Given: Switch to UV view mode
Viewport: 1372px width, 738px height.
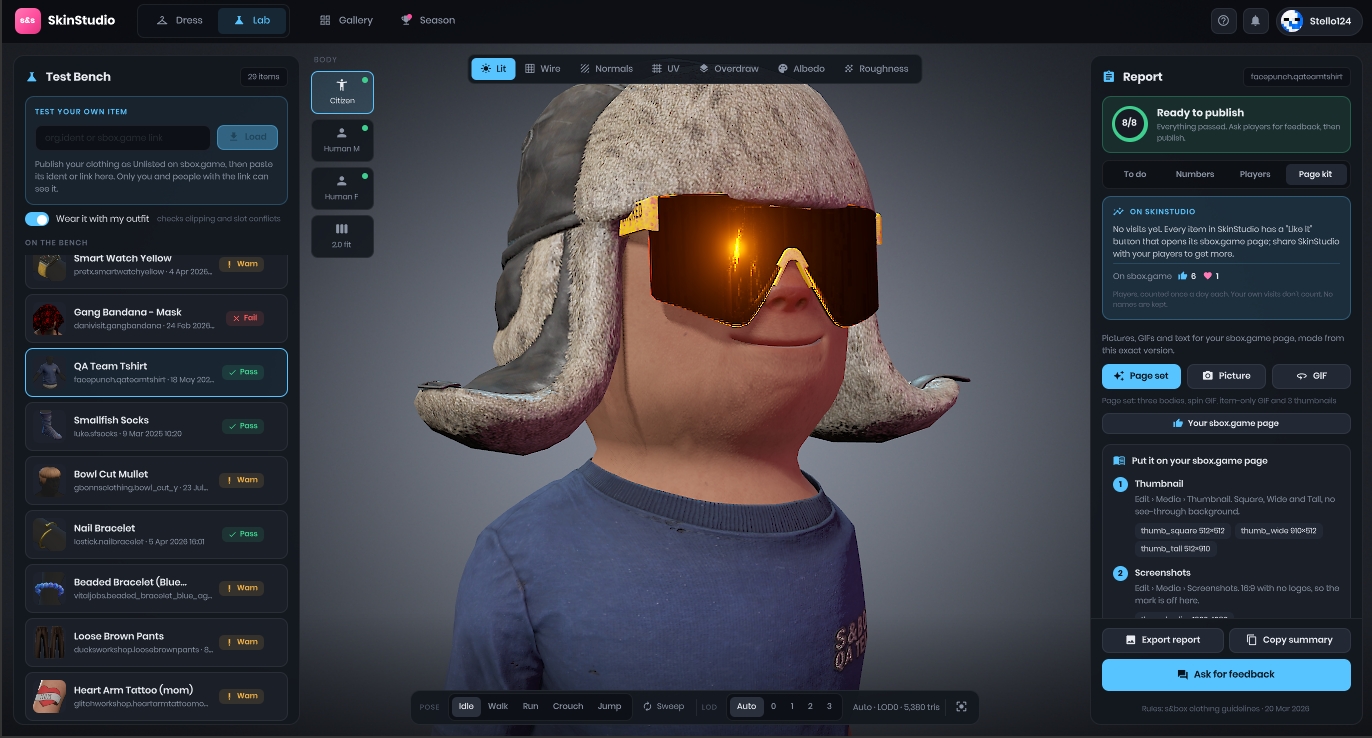Looking at the screenshot, I should [x=666, y=69].
